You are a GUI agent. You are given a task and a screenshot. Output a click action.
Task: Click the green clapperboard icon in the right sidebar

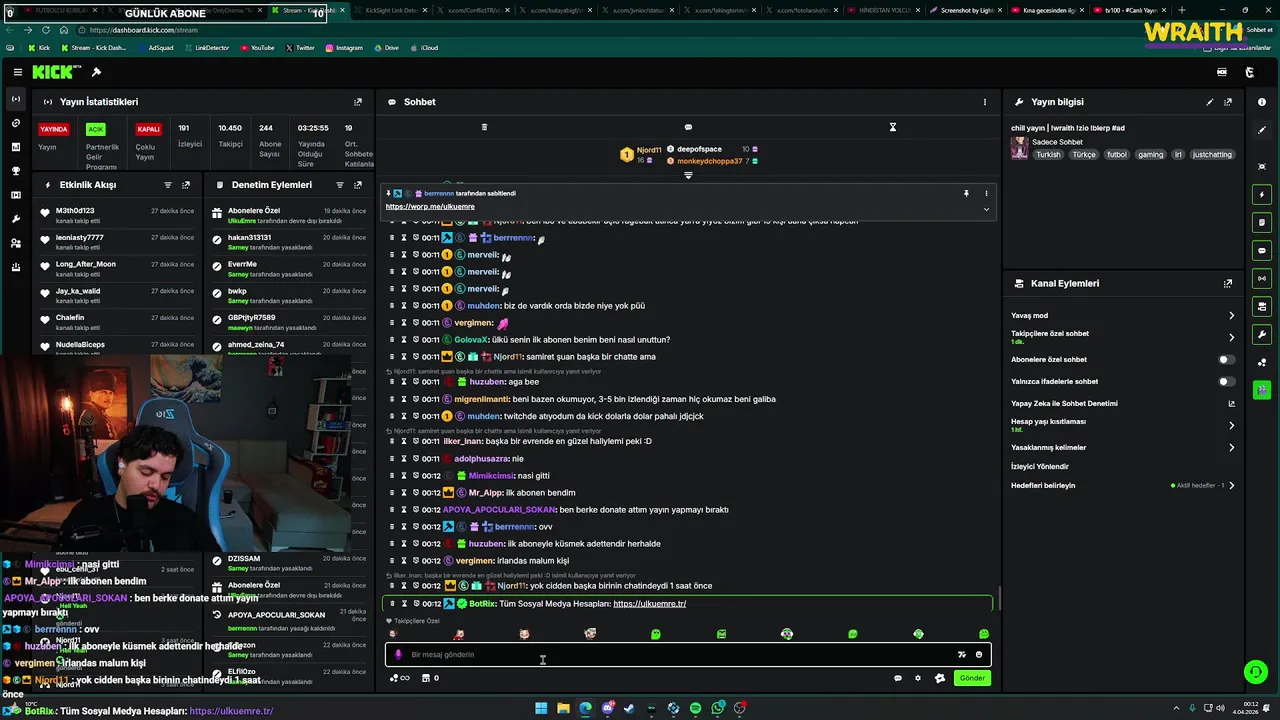click(x=1262, y=390)
